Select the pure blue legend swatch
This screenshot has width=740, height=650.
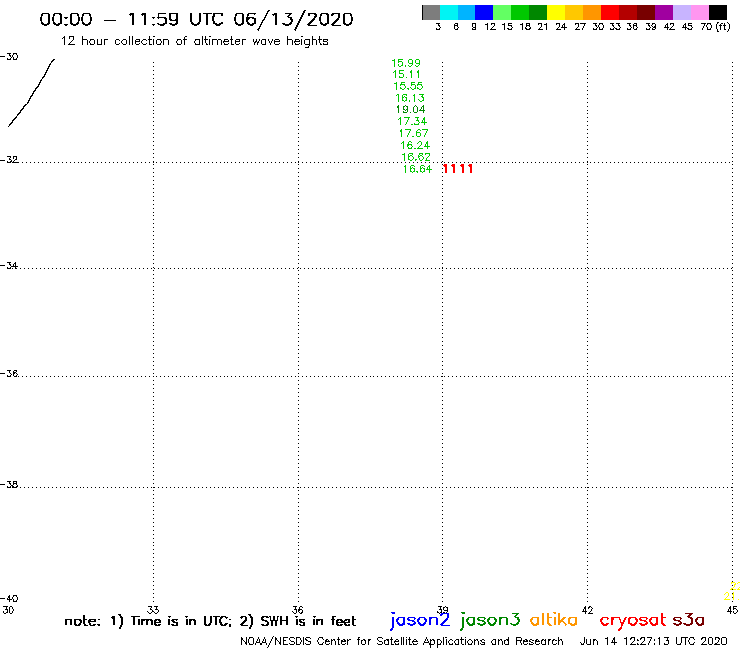point(484,13)
